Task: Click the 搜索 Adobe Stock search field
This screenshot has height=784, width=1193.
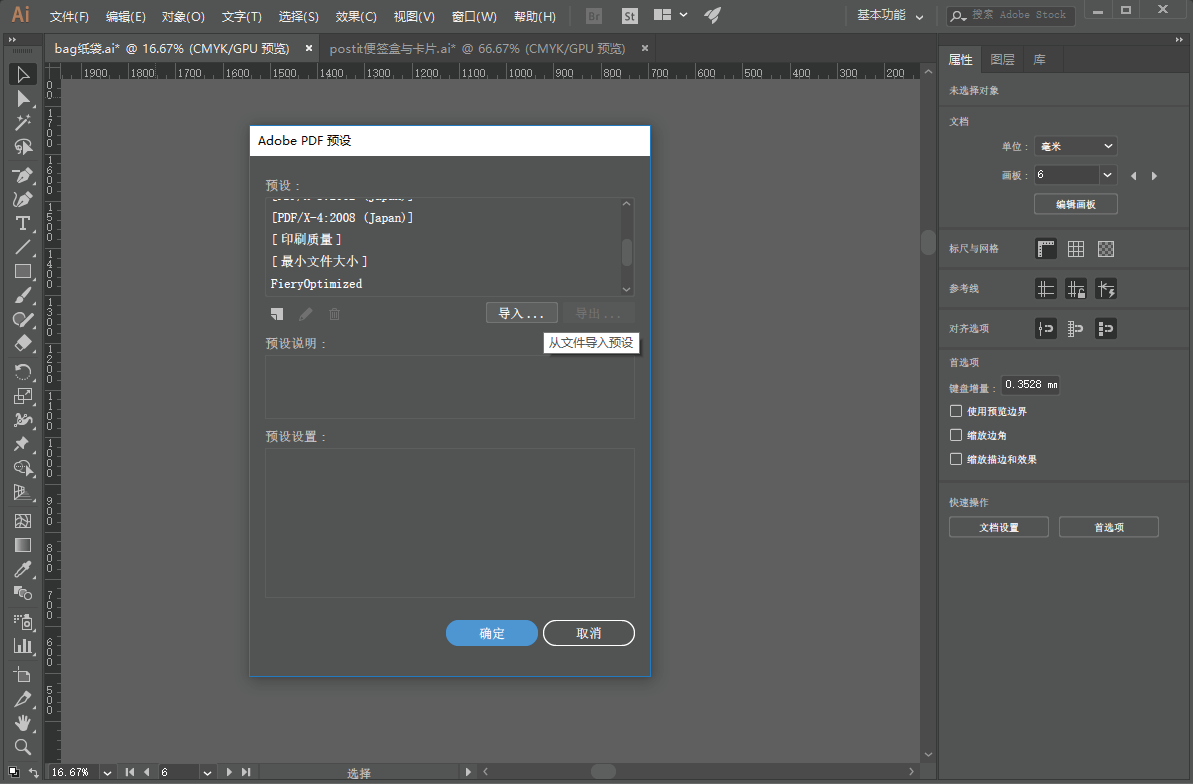Action: (1011, 15)
